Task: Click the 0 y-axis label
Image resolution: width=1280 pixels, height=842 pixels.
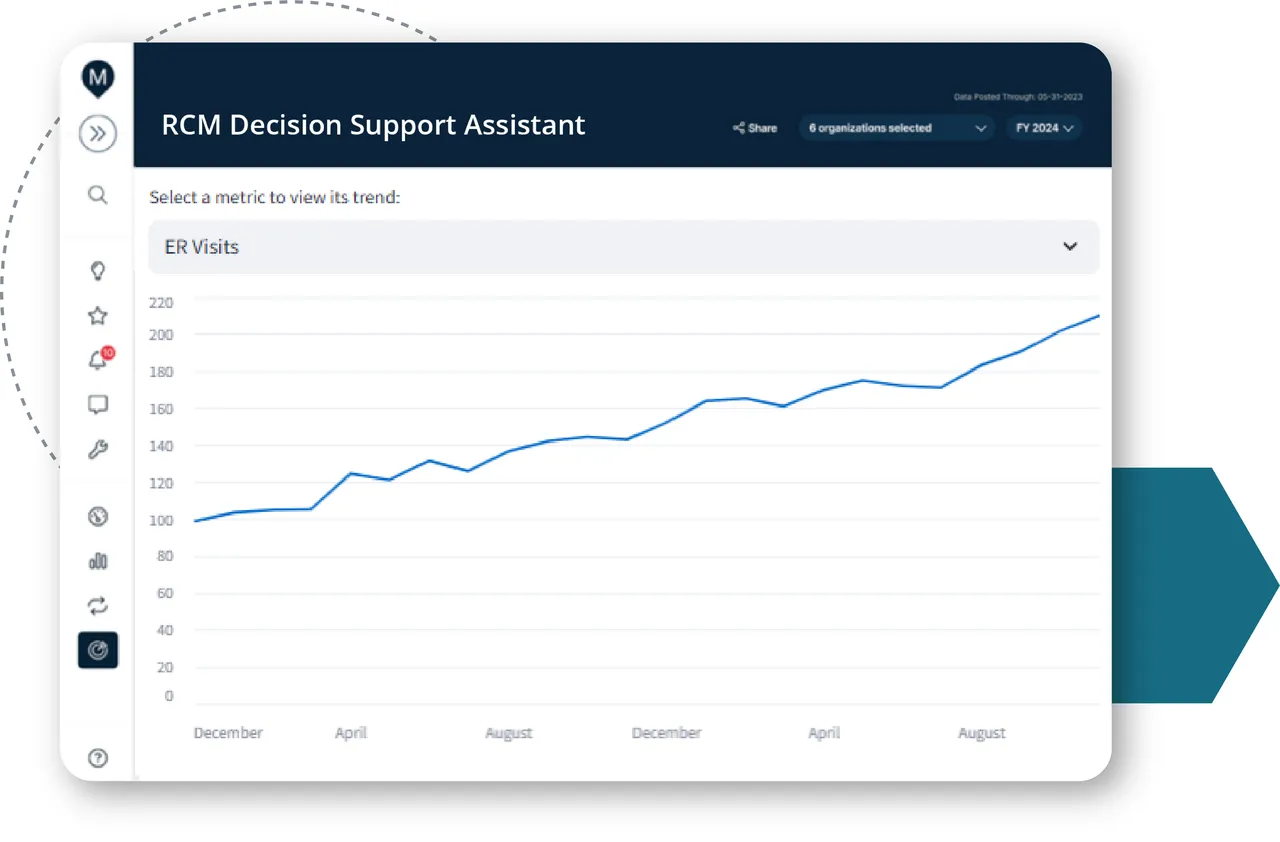Action: pos(169,696)
